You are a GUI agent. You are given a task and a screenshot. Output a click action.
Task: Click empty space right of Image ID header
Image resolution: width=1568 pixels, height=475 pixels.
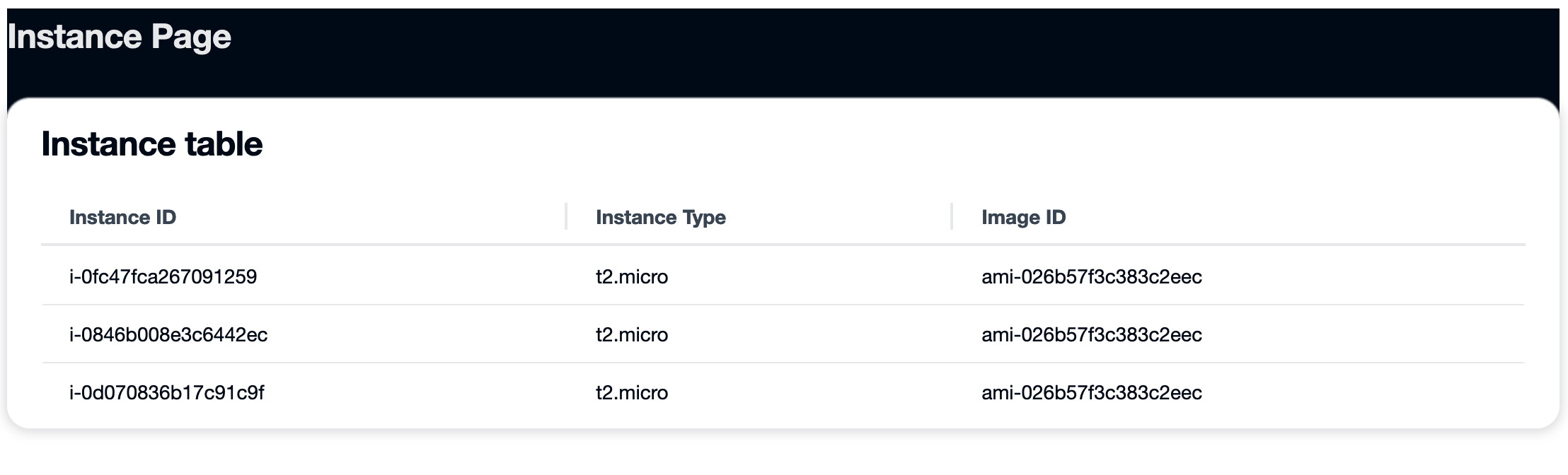click(1309, 217)
